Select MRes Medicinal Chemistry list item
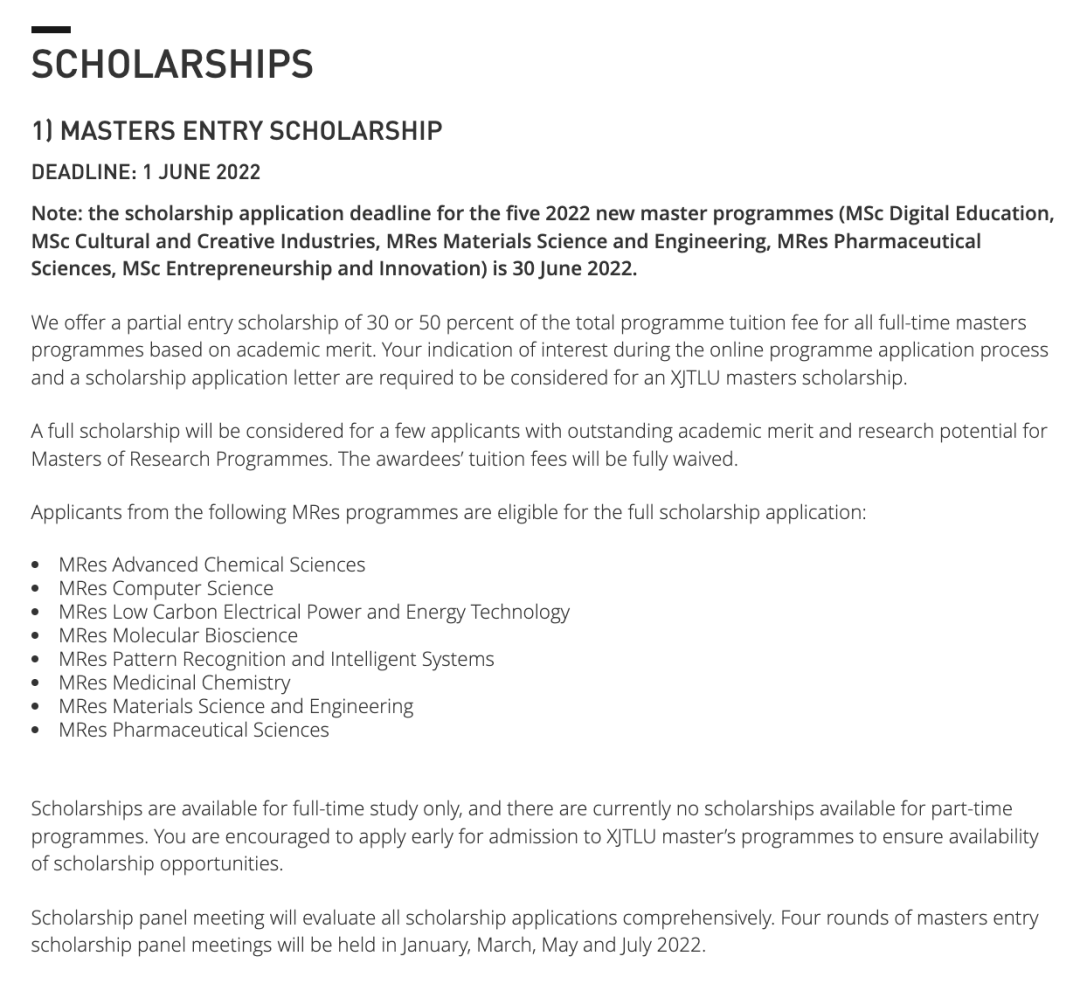Image resolution: width=1080 pixels, height=984 pixels. (x=174, y=683)
